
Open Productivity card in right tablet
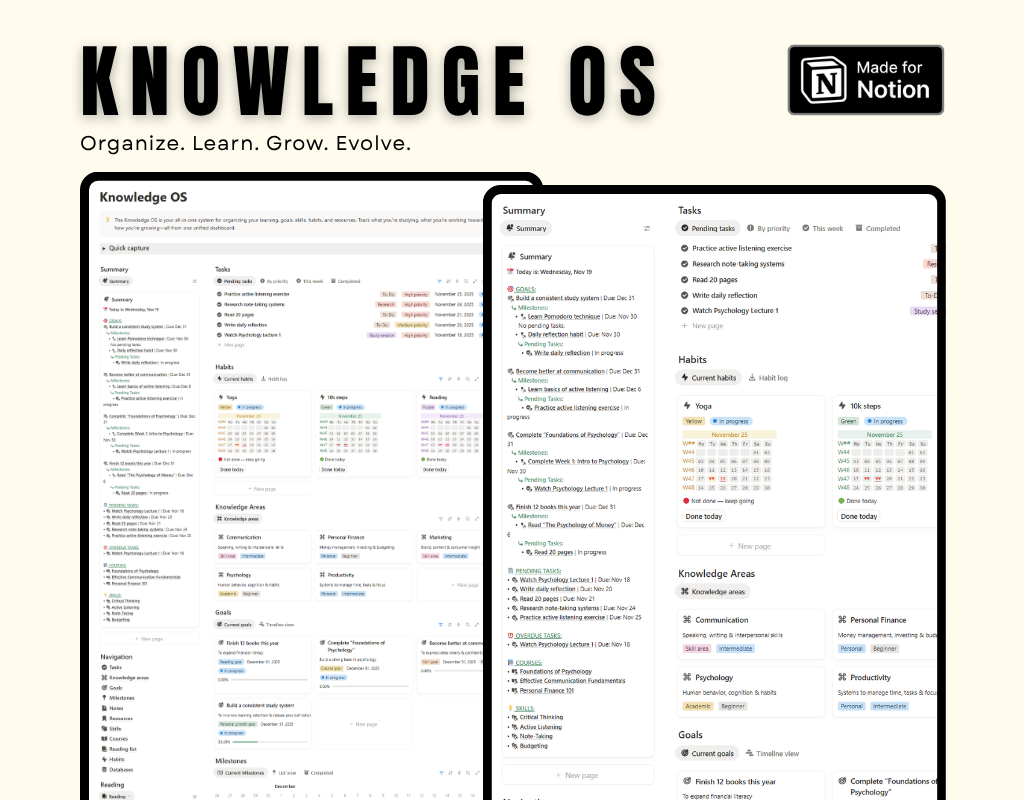[885, 691]
